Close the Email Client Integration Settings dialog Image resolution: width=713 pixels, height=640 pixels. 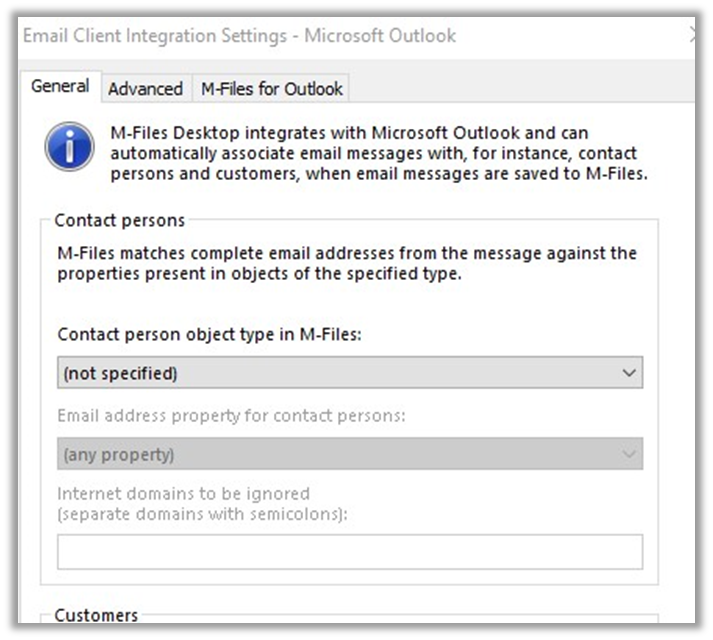[x=693, y=36]
